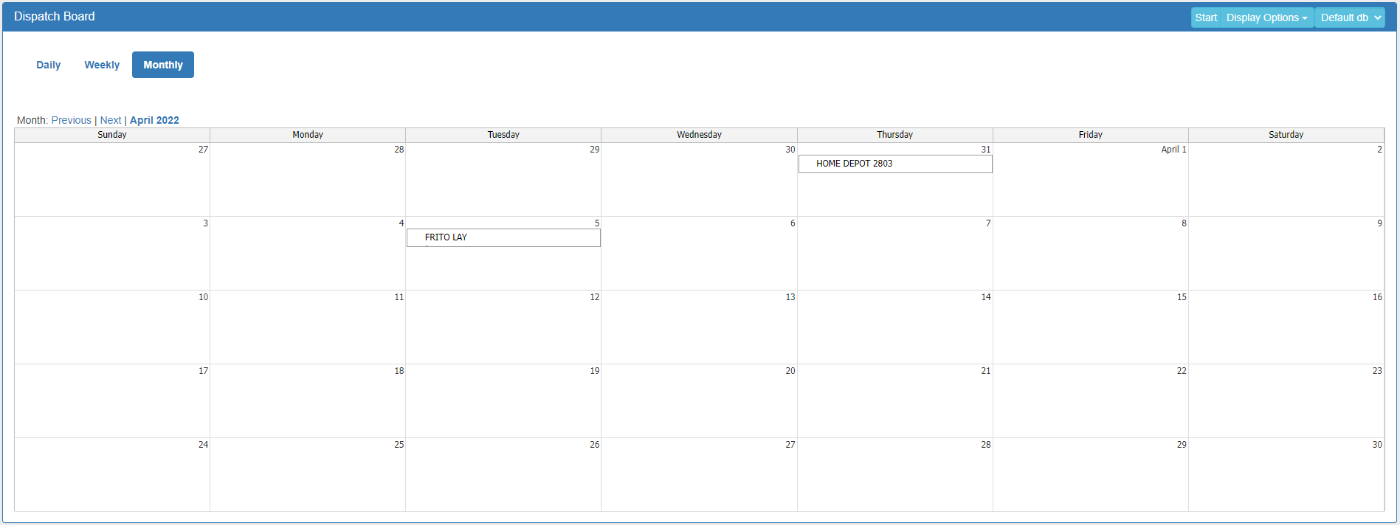This screenshot has width=1400, height=525.
Task: Click the Monday column header
Action: tap(308, 135)
